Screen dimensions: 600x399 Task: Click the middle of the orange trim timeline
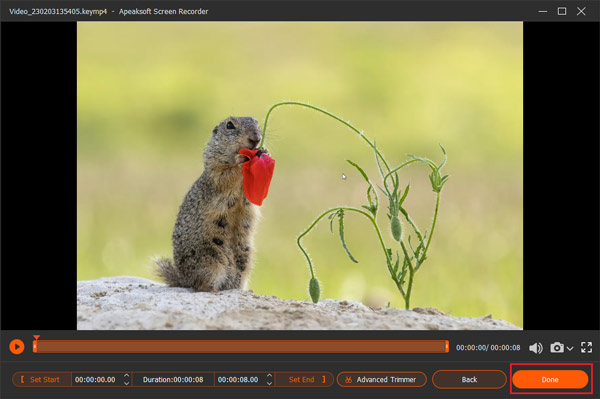(241, 347)
